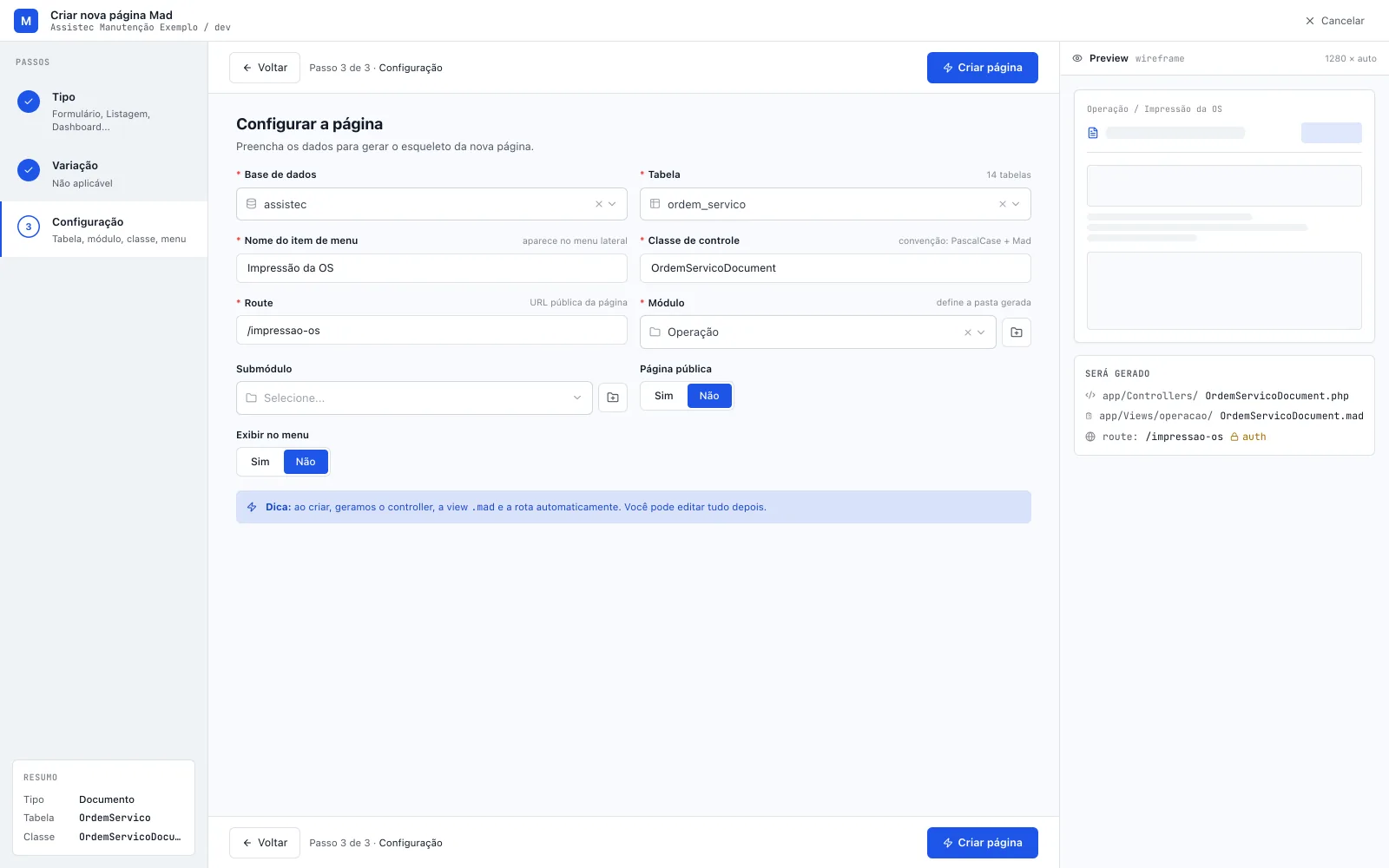Image resolution: width=1389 pixels, height=868 pixels.
Task: Click the new folder icon beside Submódulo
Action: click(x=613, y=398)
